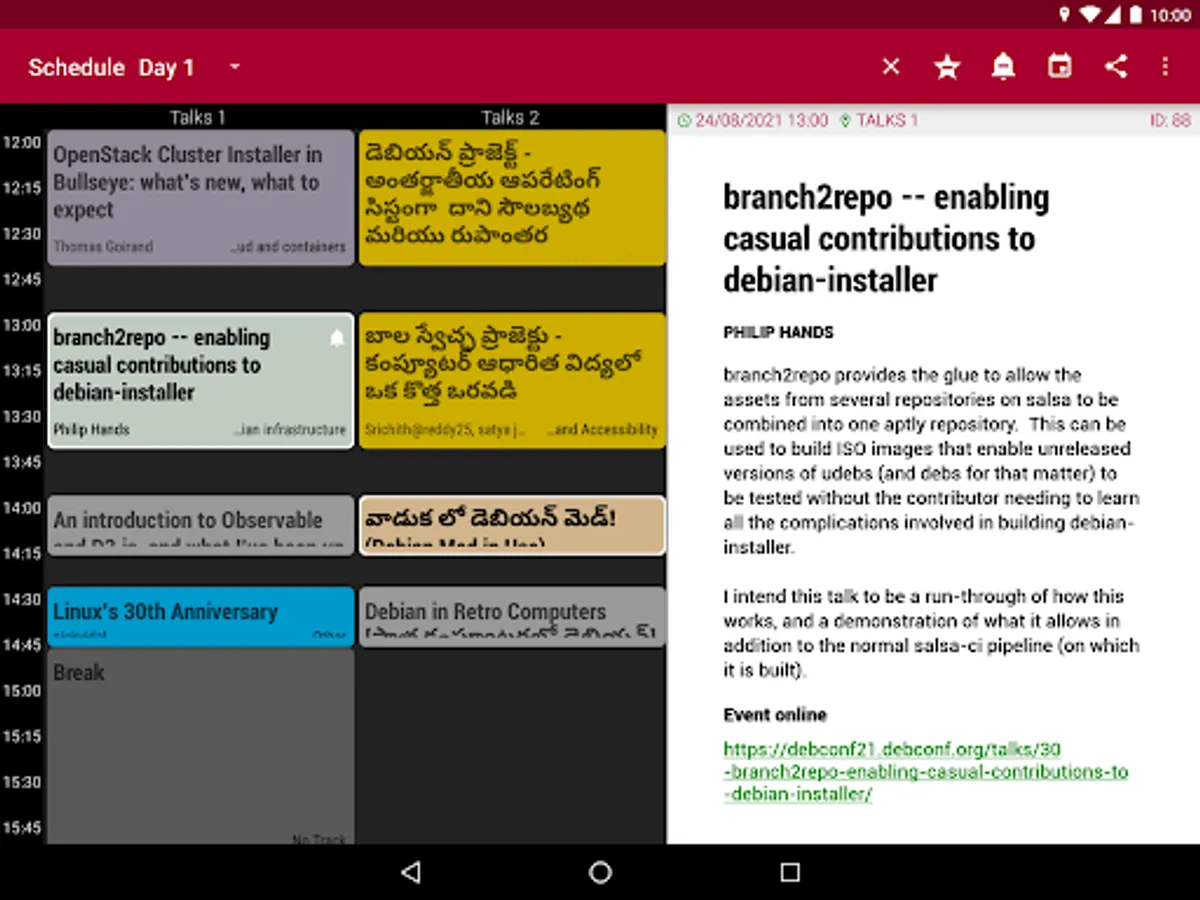Open Debian in Retro Computers talk

pyautogui.click(x=512, y=616)
